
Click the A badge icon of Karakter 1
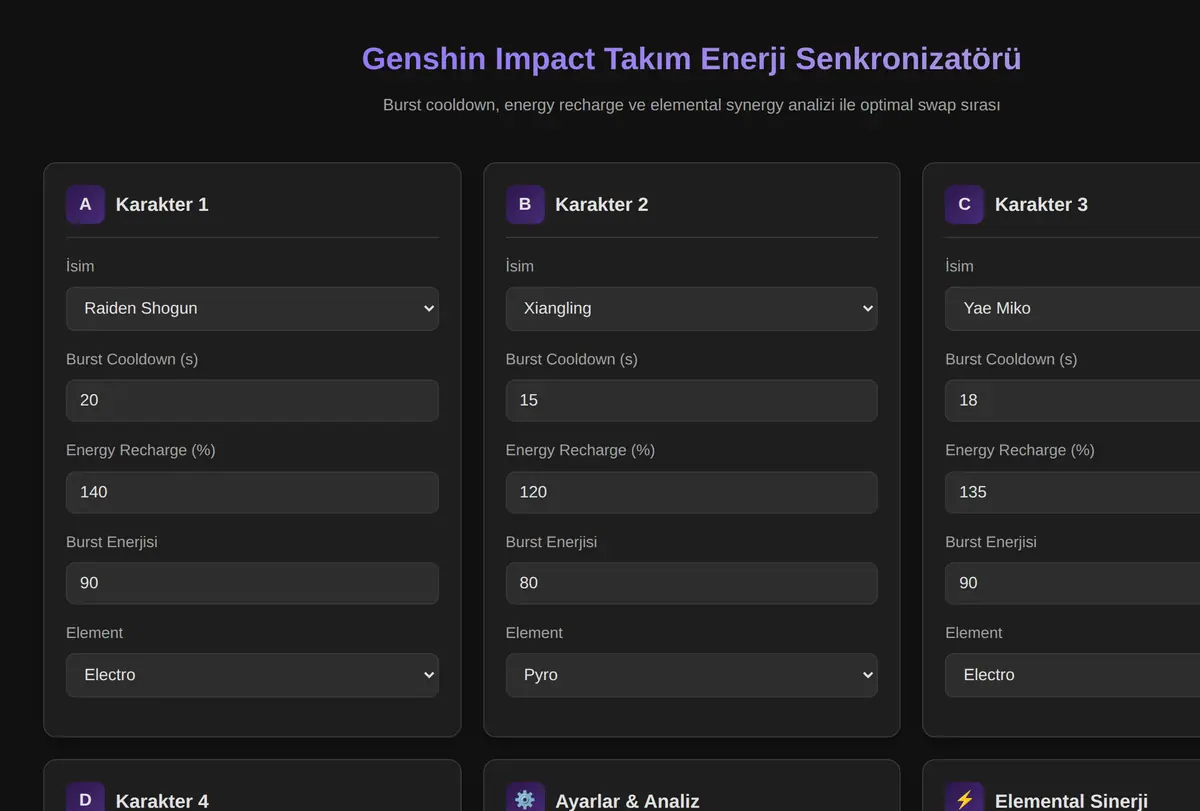tap(85, 204)
